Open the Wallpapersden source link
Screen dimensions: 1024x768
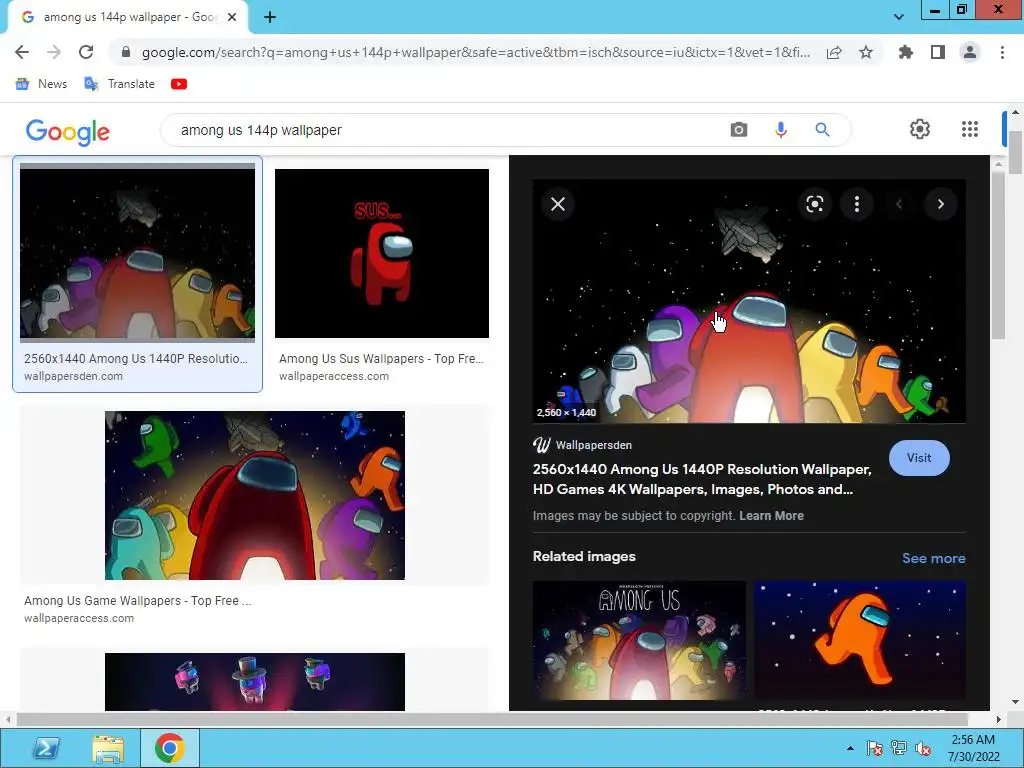tap(583, 445)
